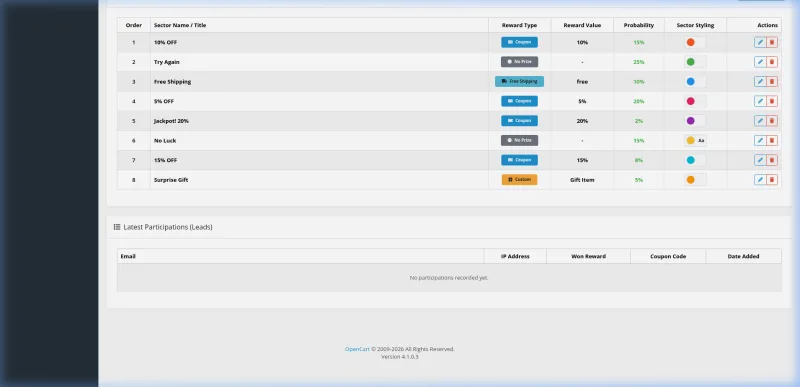The width and height of the screenshot is (800, 387).
Task: Edit the 10% OFF sector
Action: tap(760, 42)
